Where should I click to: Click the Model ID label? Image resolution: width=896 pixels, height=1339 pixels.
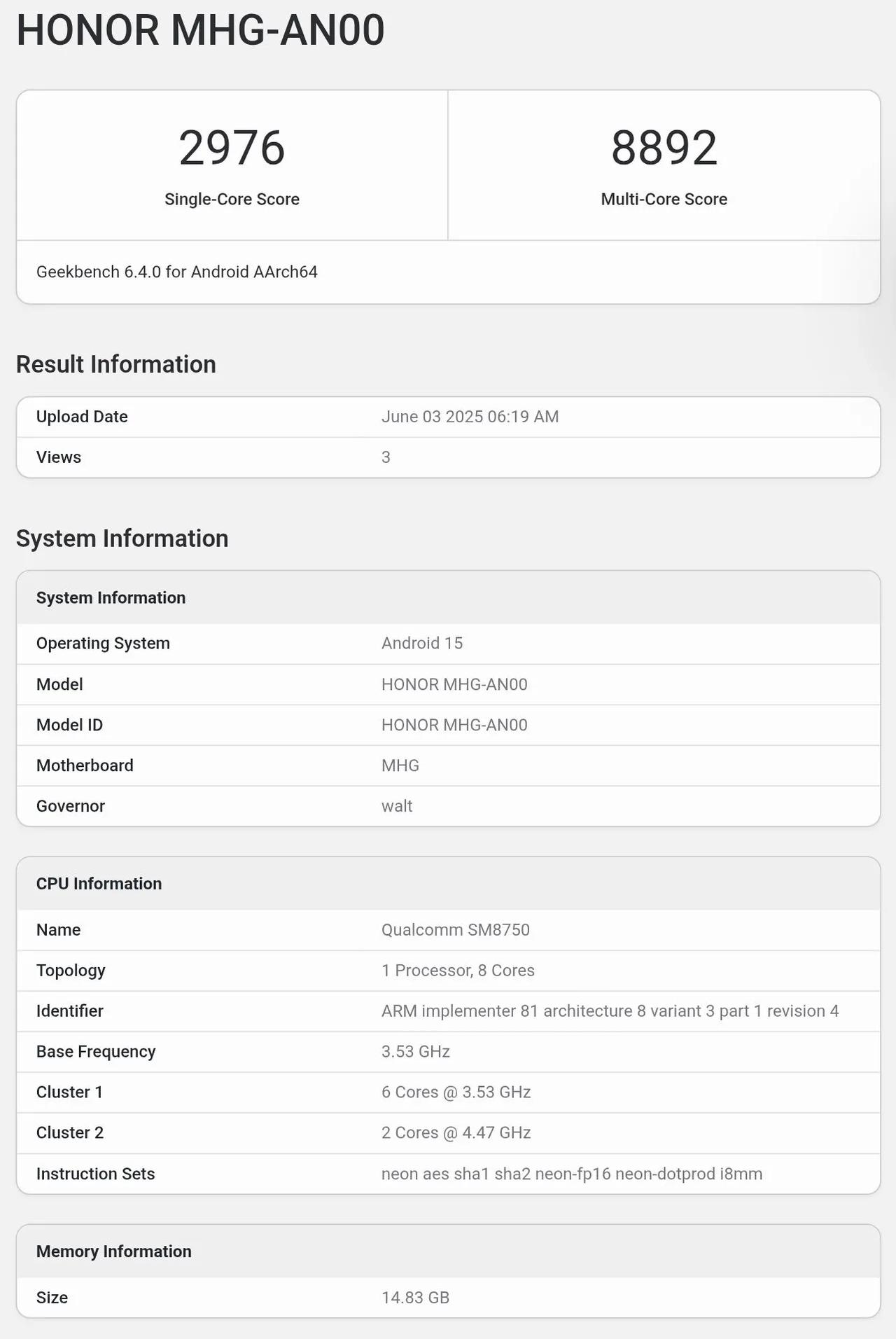69,725
